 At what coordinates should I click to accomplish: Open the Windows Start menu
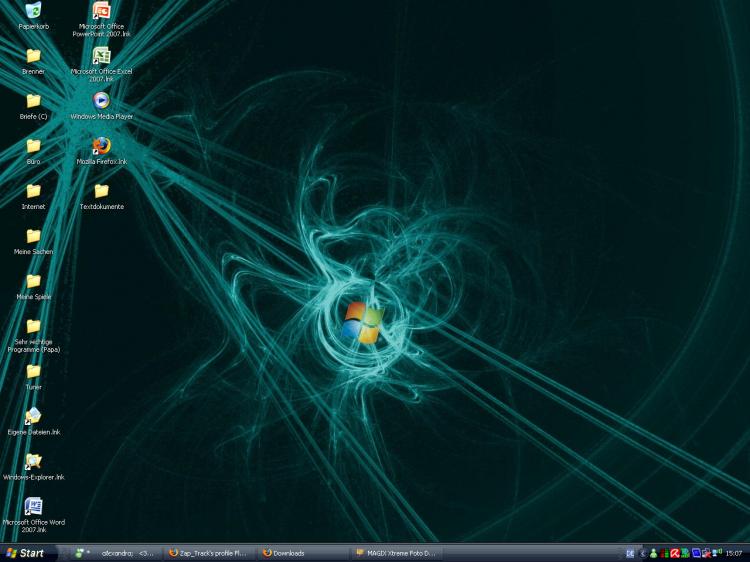(x=26, y=552)
